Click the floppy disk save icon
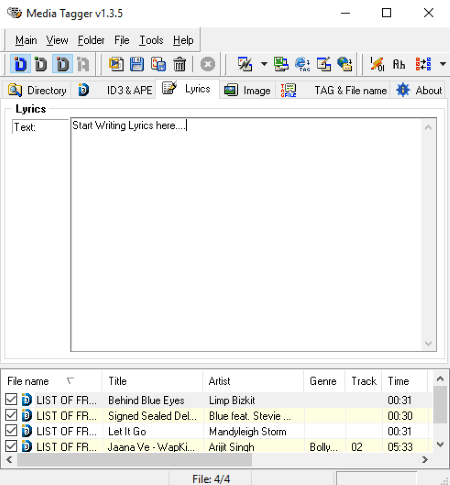The image size is (450, 485). [137, 64]
